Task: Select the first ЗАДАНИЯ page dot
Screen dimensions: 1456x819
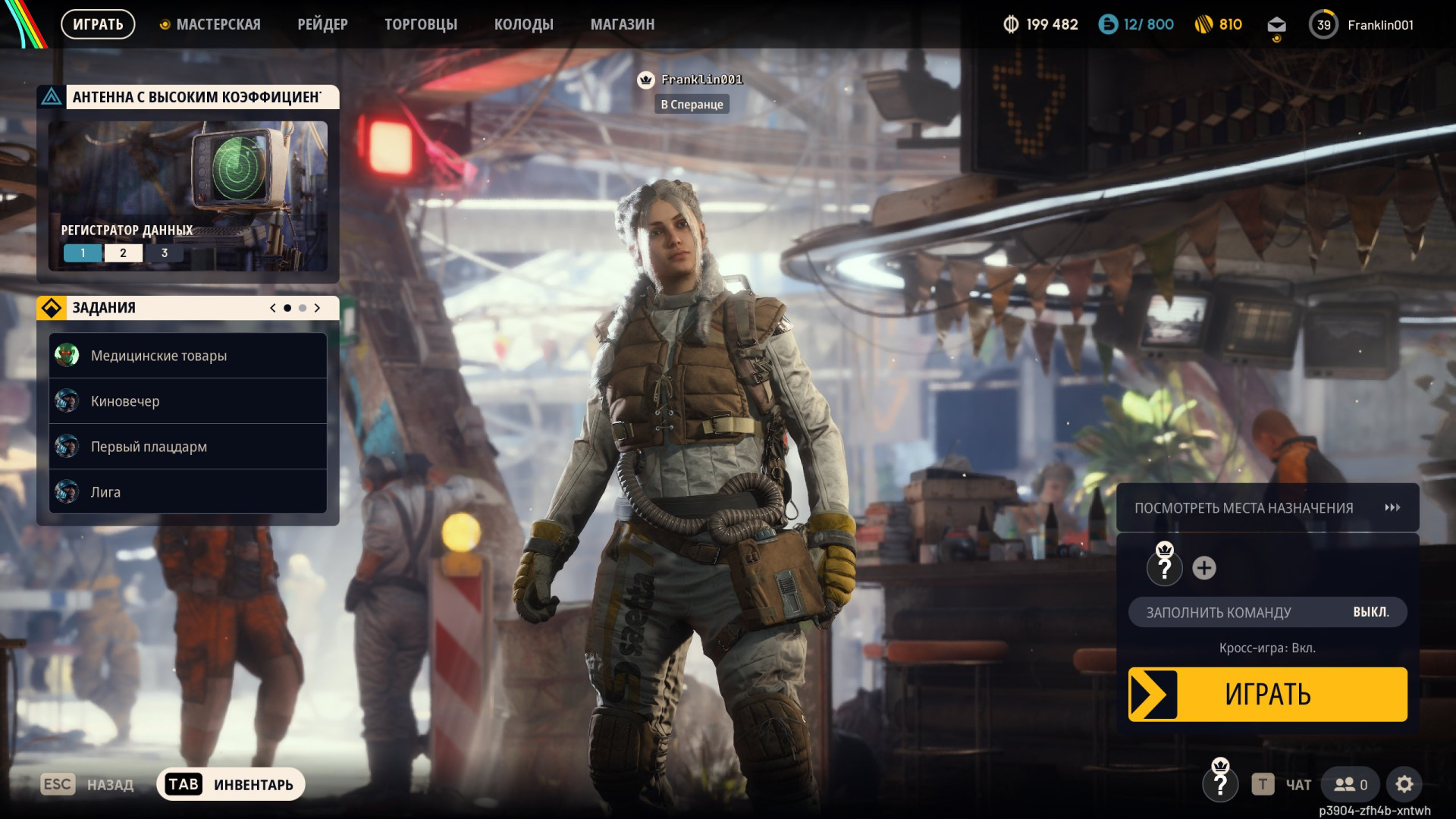Action: [x=287, y=308]
